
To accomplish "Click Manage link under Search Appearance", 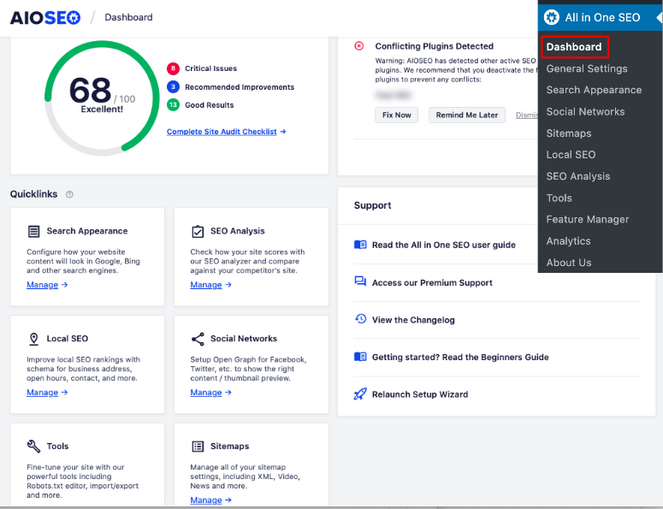I will click(46, 285).
